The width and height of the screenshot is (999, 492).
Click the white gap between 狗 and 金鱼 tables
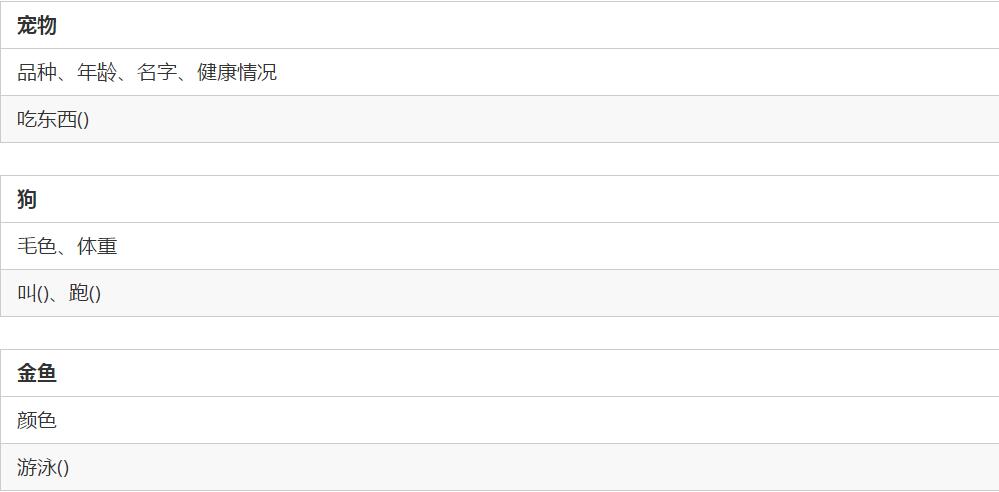click(x=500, y=333)
